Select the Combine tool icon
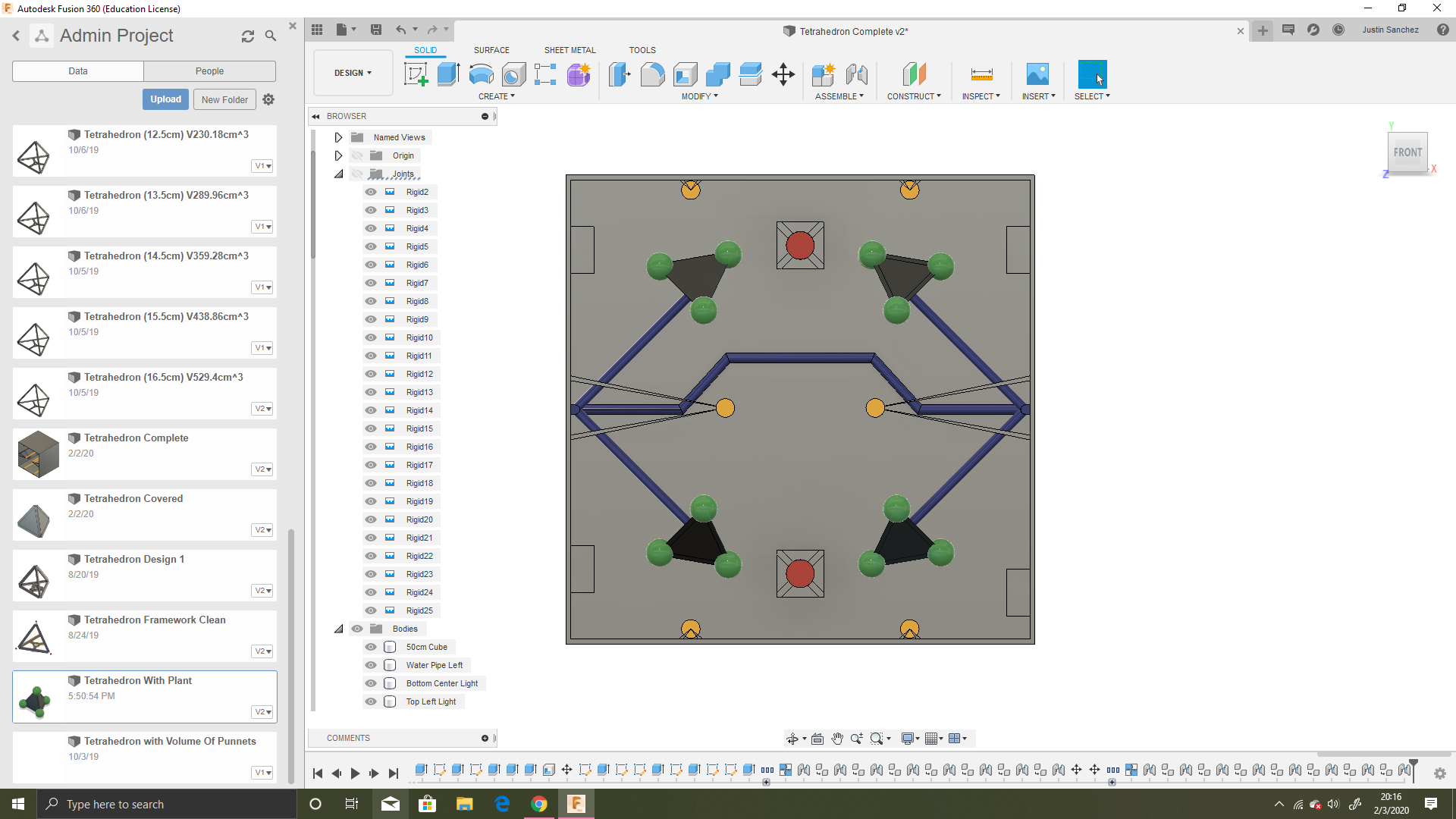The width and height of the screenshot is (1456, 819). [717, 74]
